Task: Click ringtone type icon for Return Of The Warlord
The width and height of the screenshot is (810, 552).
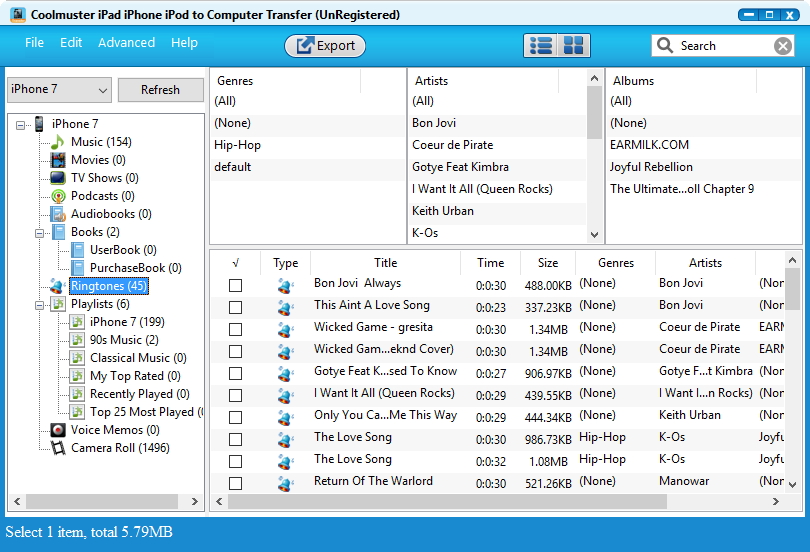Action: (x=285, y=484)
